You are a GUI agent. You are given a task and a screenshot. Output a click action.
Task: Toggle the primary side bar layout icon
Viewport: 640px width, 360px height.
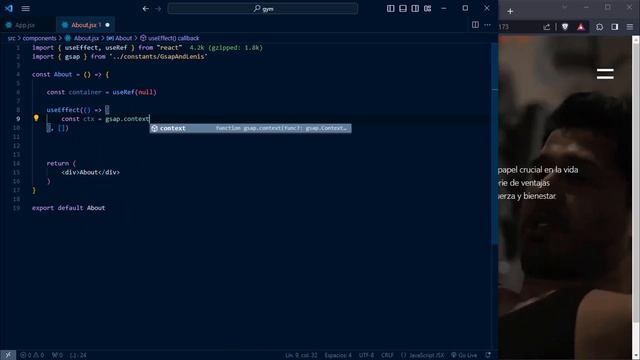(391, 9)
